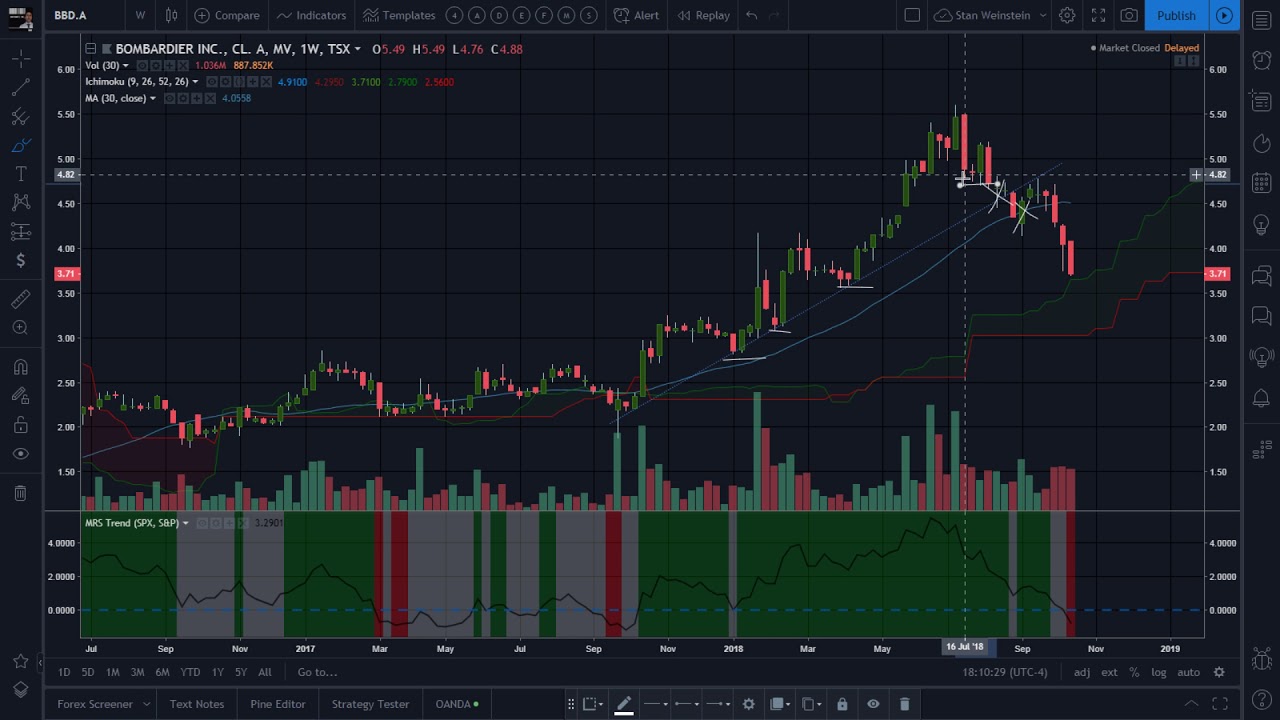The height and width of the screenshot is (720, 1280).
Task: Enter fullscreen mode from top toolbar
Action: pos(1098,15)
